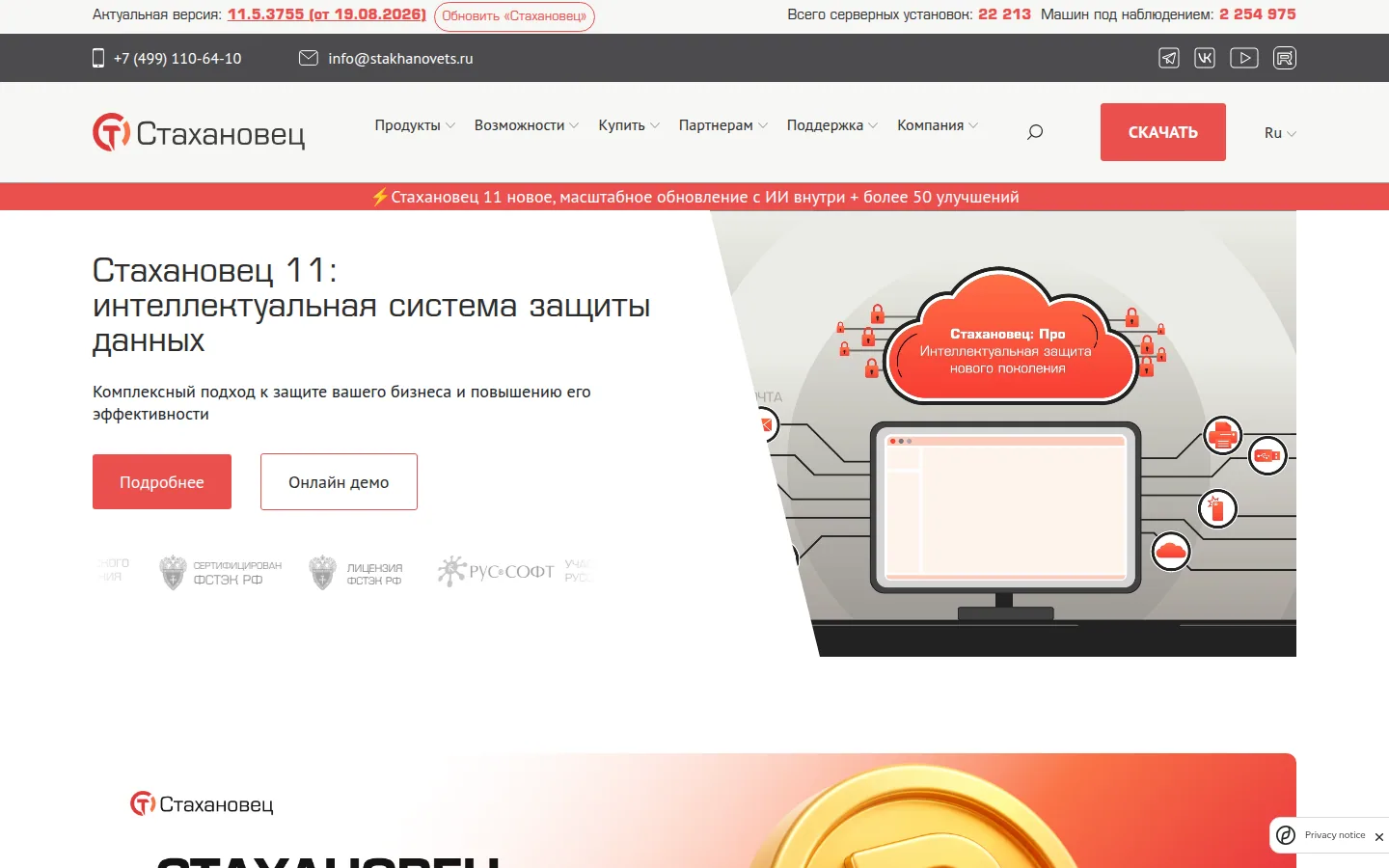Expand the Поддержка menu
The height and width of the screenshot is (868, 1389).
point(832,125)
